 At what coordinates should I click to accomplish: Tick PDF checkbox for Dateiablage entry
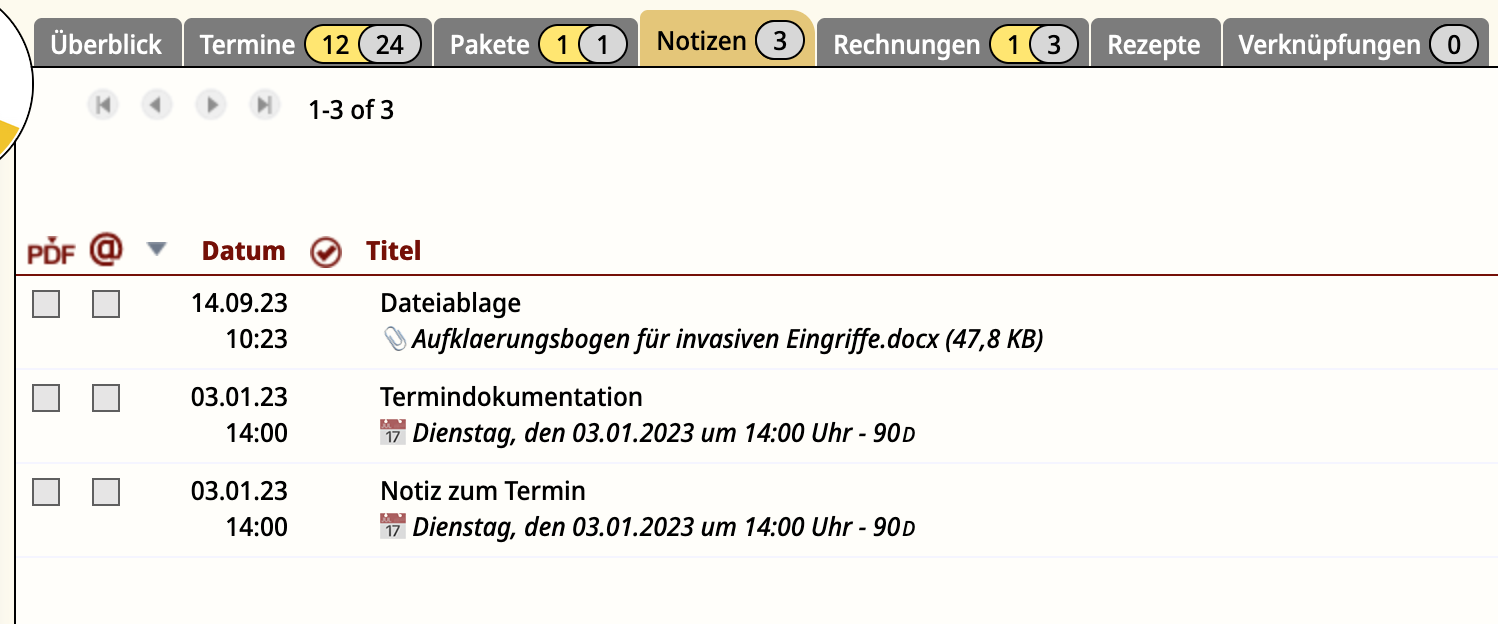click(46, 304)
